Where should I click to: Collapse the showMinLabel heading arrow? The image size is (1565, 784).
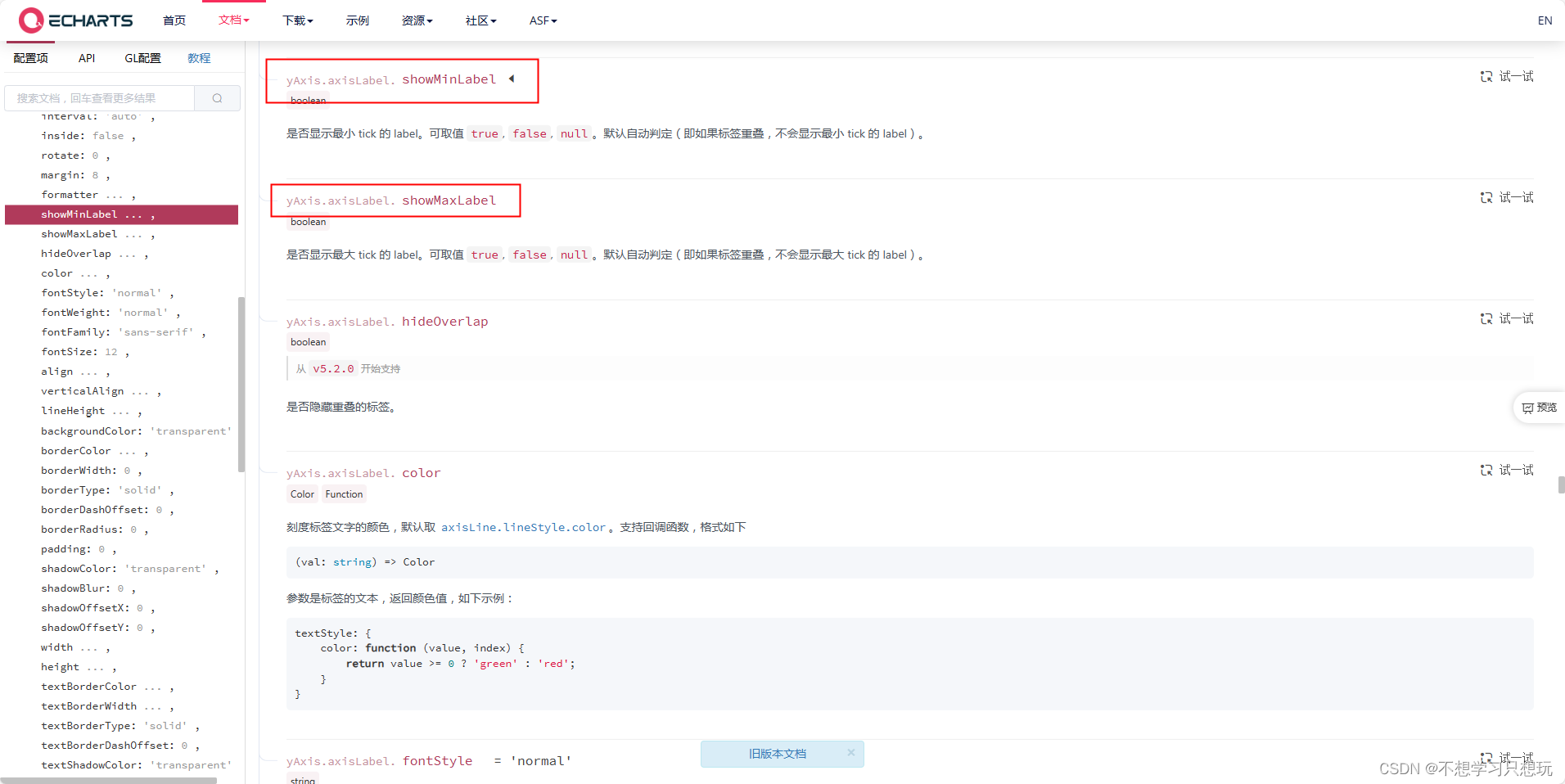pos(512,79)
